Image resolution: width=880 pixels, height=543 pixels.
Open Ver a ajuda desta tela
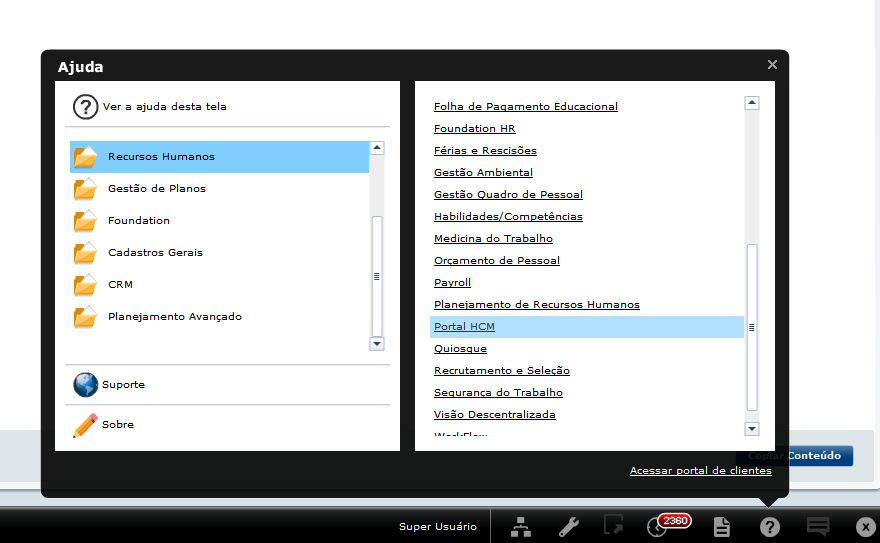tap(164, 107)
